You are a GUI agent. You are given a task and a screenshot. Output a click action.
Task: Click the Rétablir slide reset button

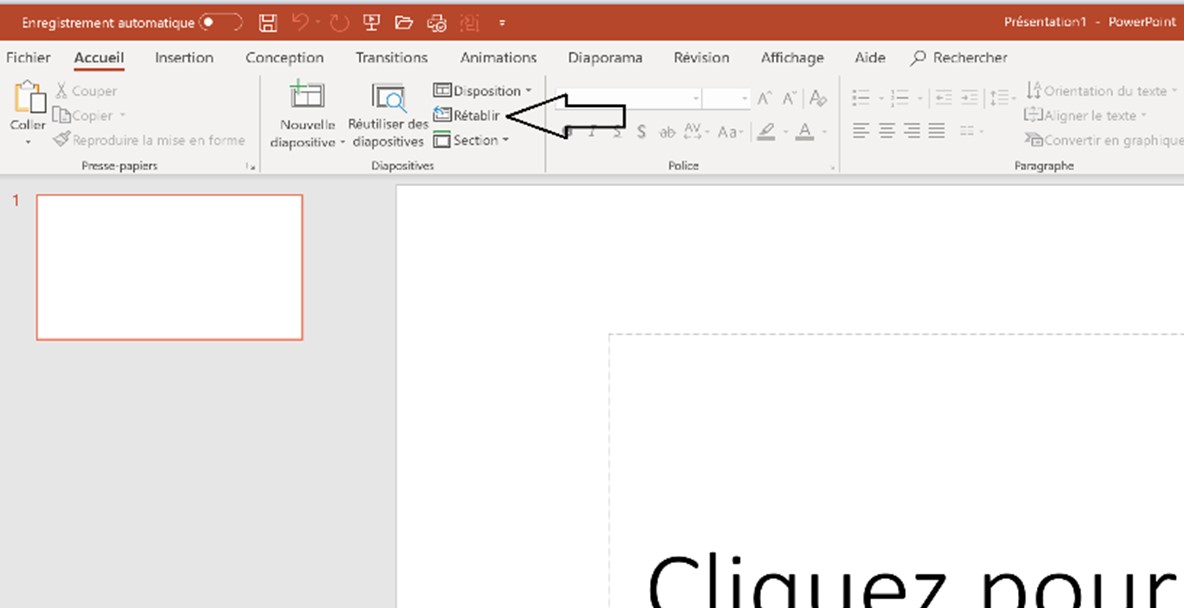467,115
